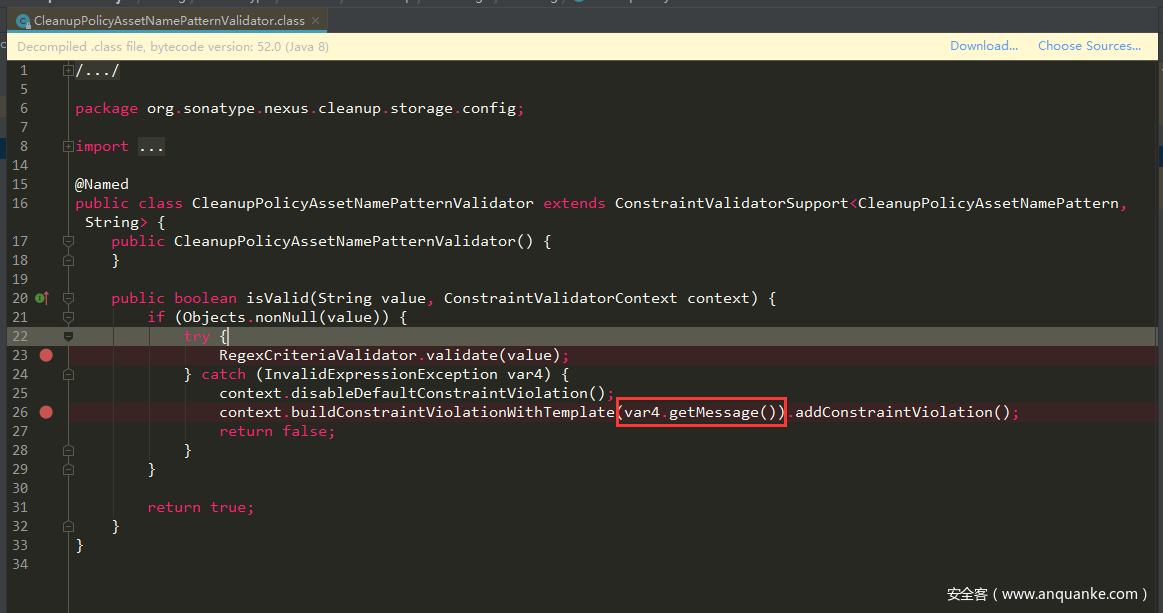Viewport: 1163px width, 613px height.
Task: Click the Download... link
Action: click(x=984, y=46)
